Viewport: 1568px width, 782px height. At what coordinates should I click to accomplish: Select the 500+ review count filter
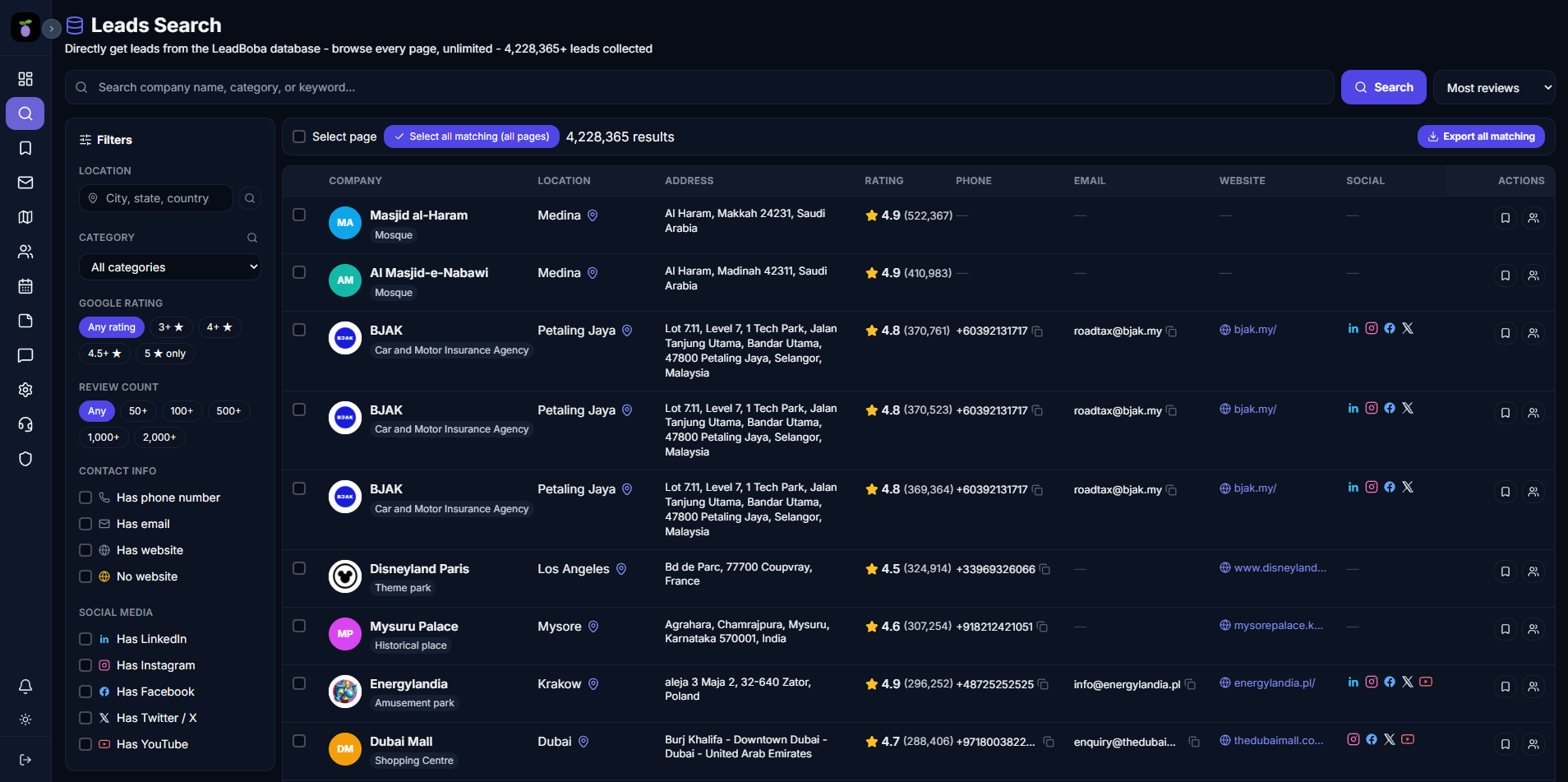click(228, 411)
